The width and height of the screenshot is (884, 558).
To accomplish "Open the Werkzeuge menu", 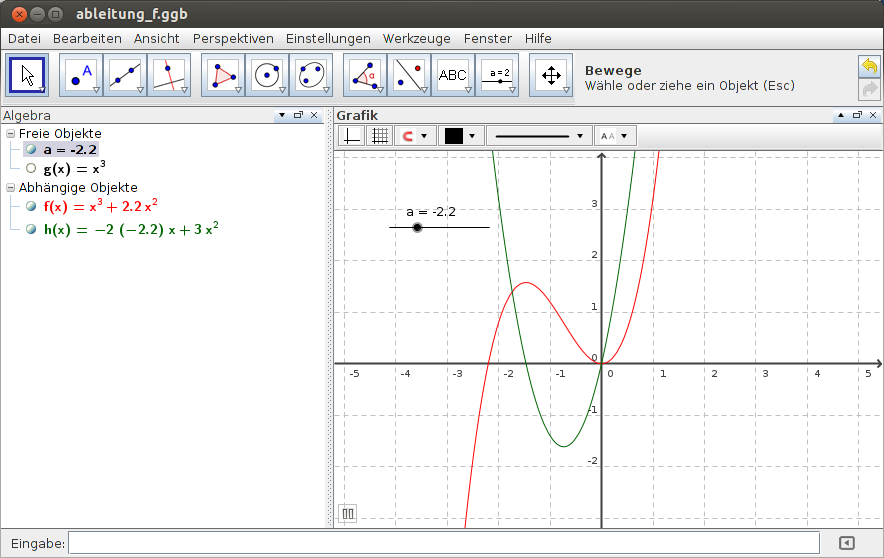I will click(x=417, y=38).
